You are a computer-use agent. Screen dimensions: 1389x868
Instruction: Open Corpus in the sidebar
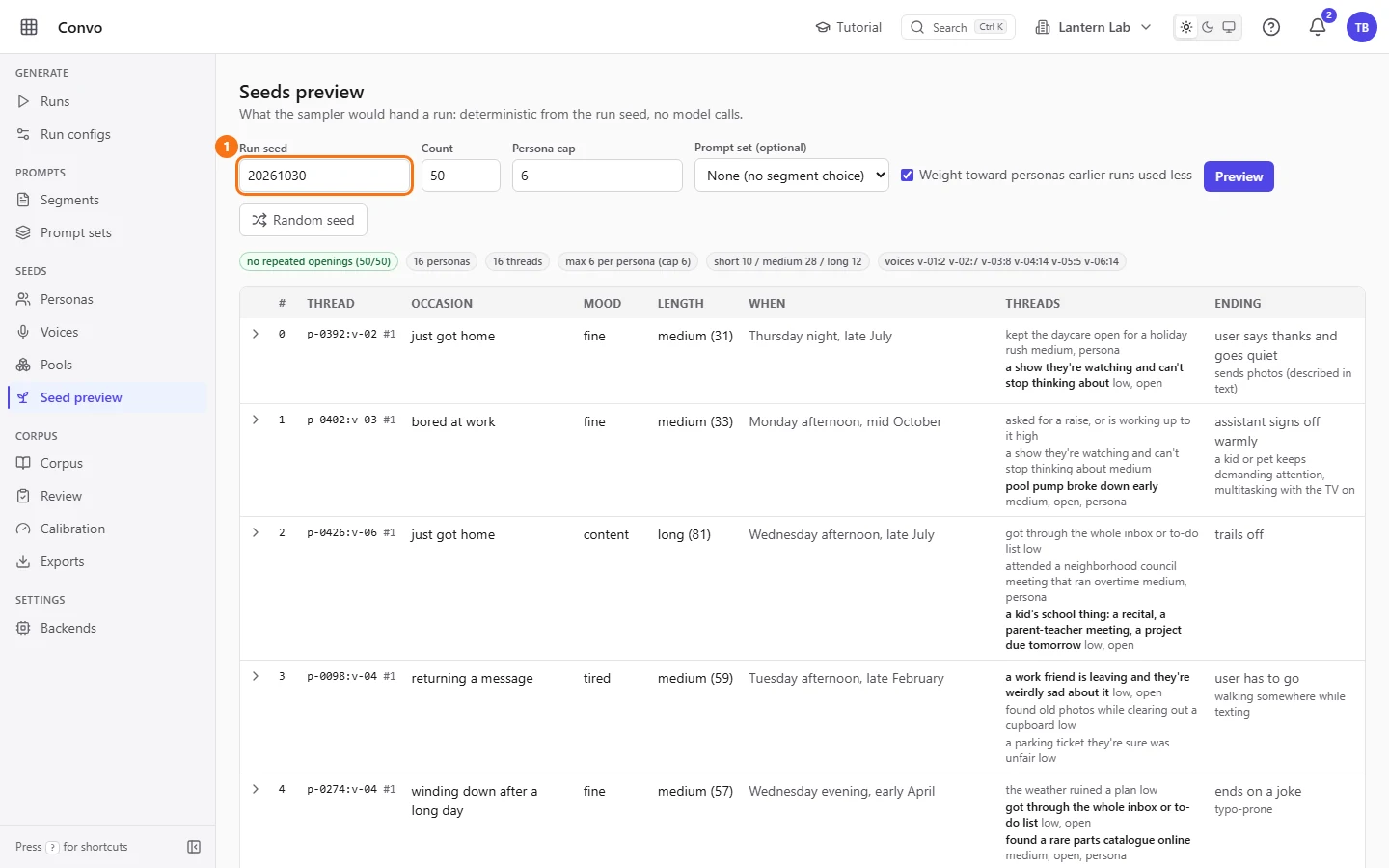[107, 463]
